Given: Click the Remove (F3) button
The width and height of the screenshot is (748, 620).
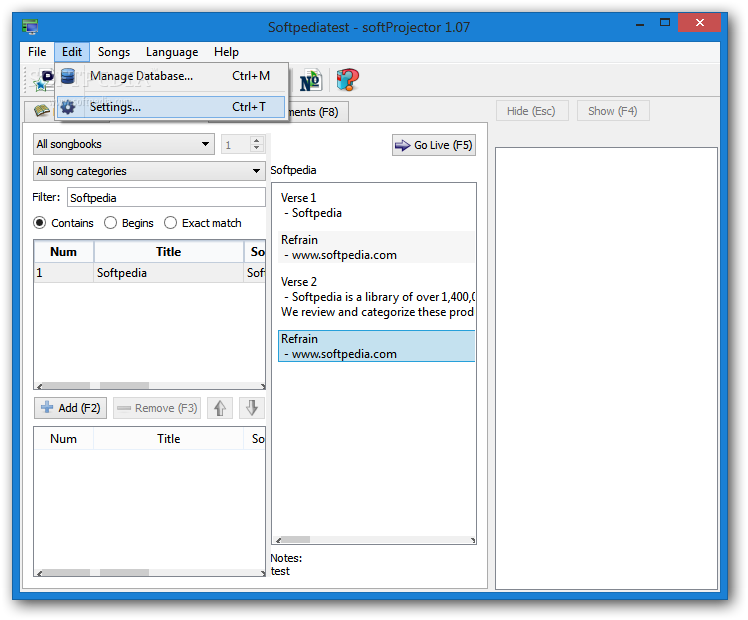Looking at the screenshot, I should click(x=157, y=408).
